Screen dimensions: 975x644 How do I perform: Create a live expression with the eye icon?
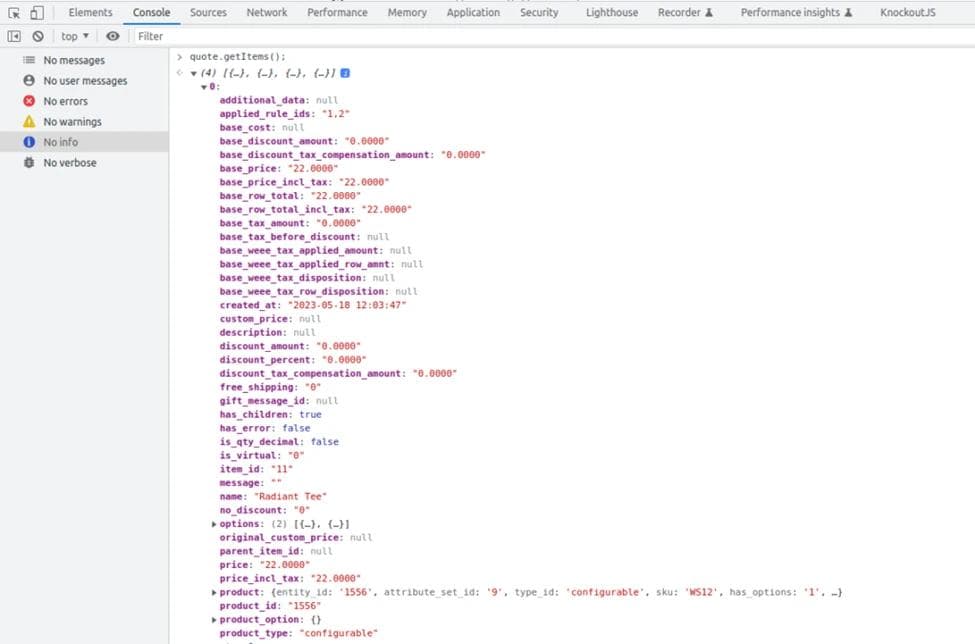(113, 36)
